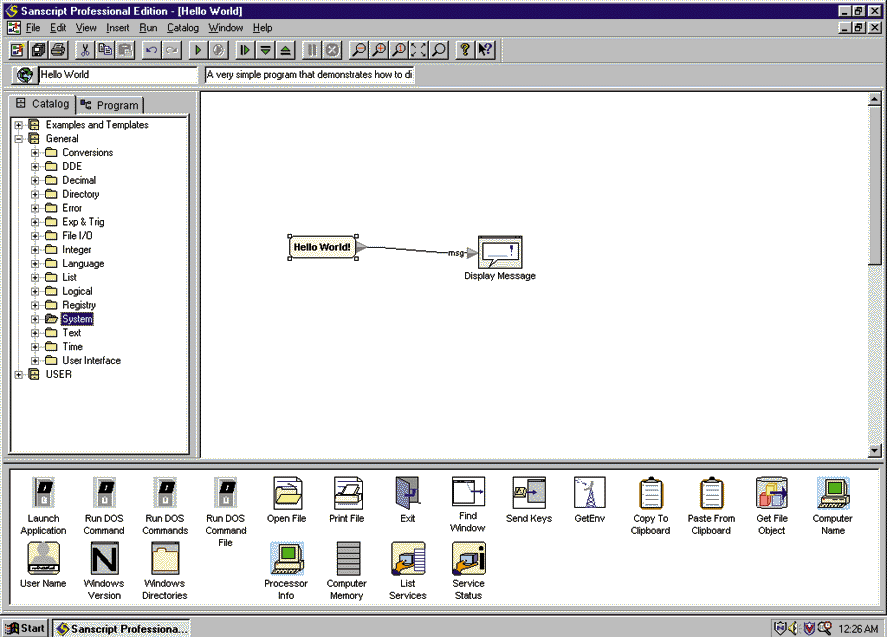Switch to the Program tab

coord(111,105)
